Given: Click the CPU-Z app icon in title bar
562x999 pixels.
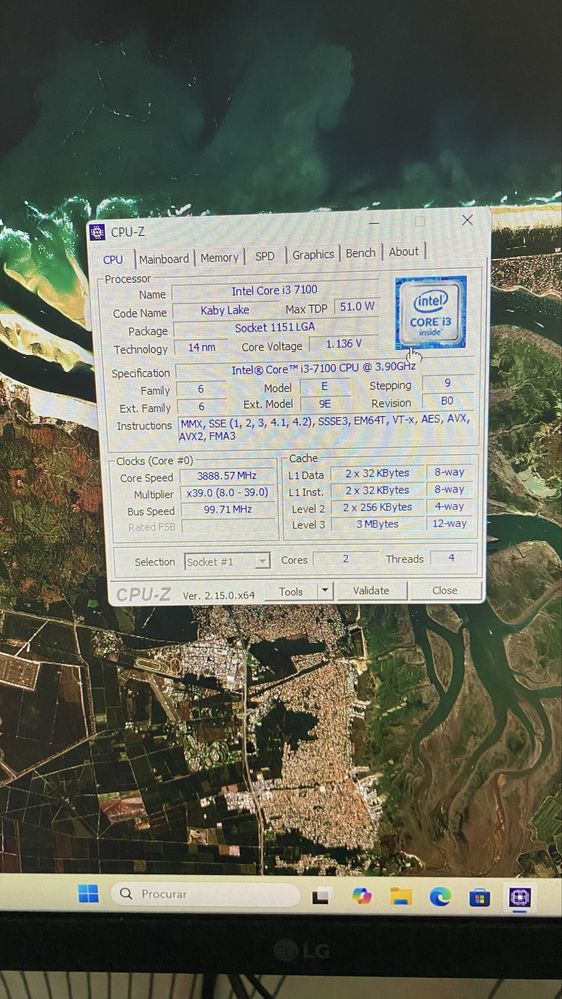Looking at the screenshot, I should pos(97,232).
